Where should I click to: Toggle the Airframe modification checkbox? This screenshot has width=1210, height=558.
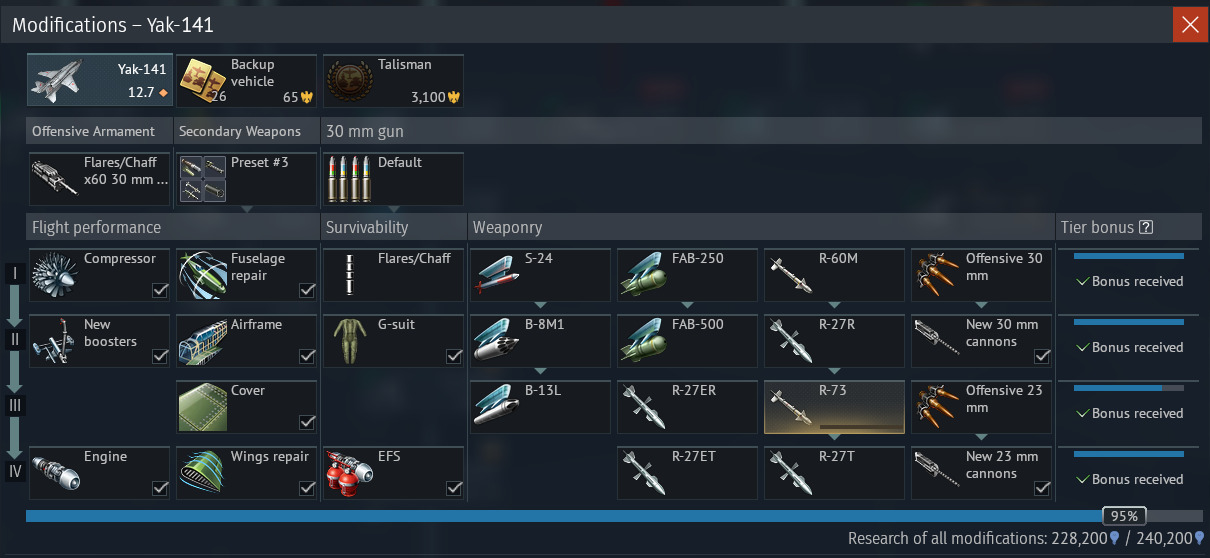[307, 356]
